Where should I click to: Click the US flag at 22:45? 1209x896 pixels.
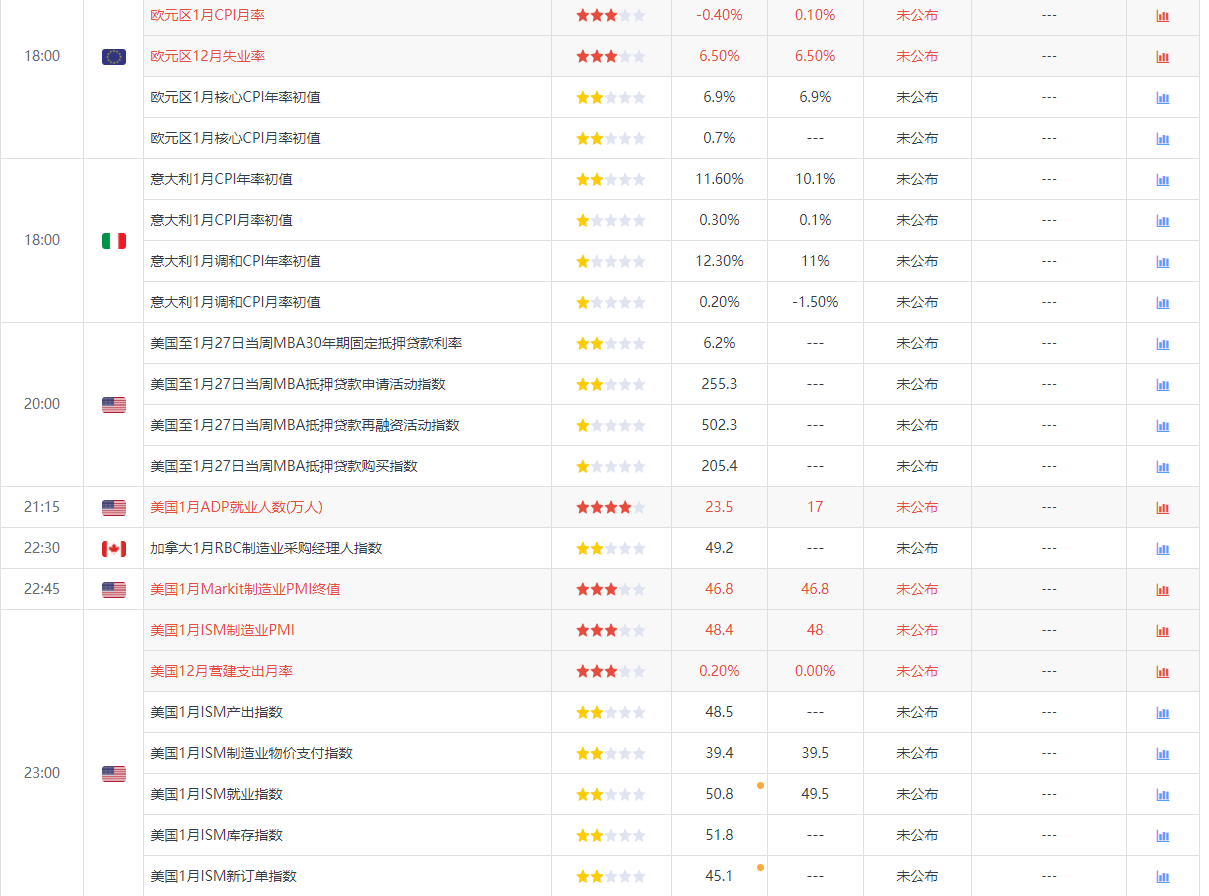click(114, 590)
